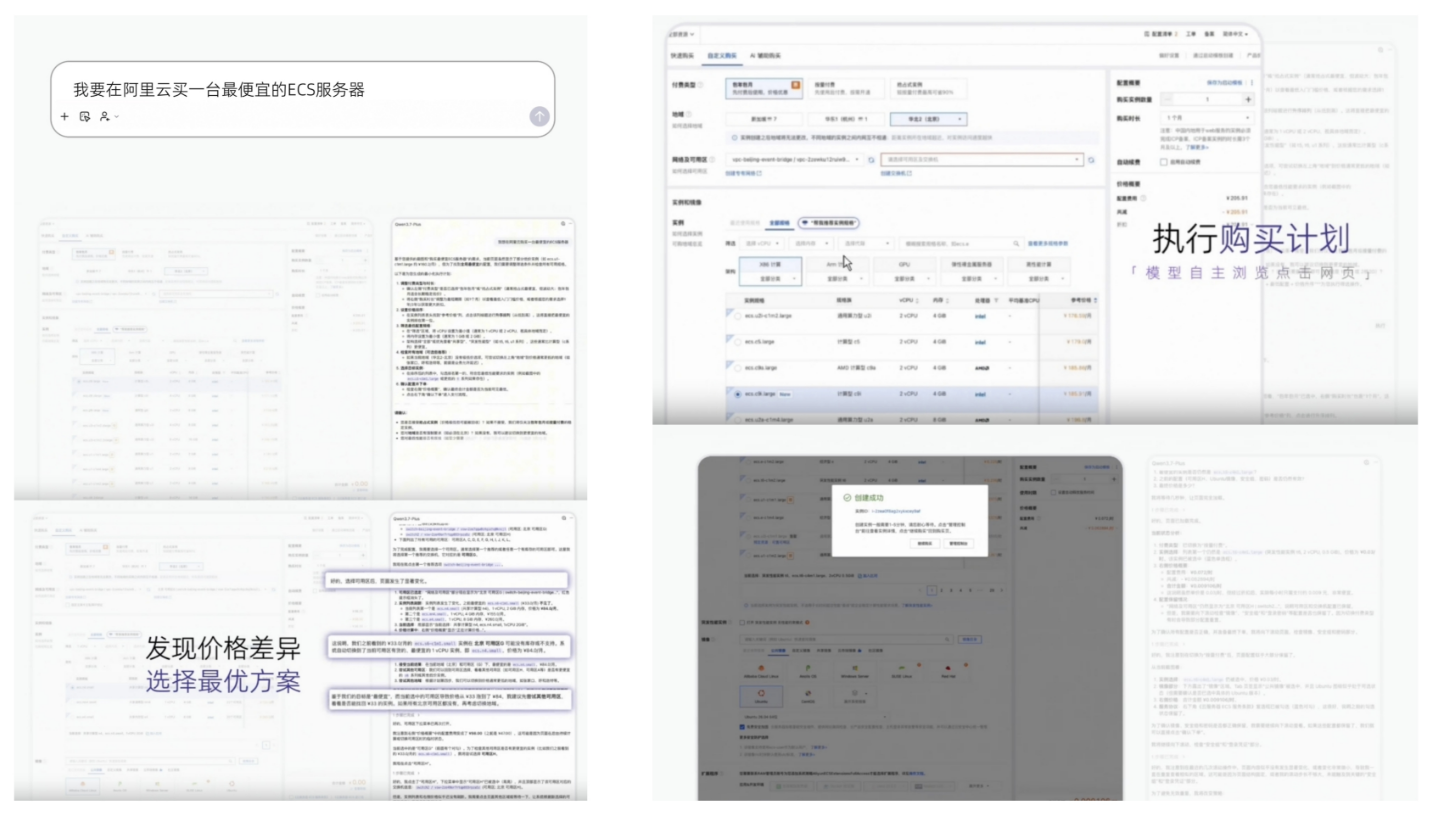This screenshot has width=1447, height=825.
Task: Click info icon next to 网络及可用区
Action: [712, 159]
